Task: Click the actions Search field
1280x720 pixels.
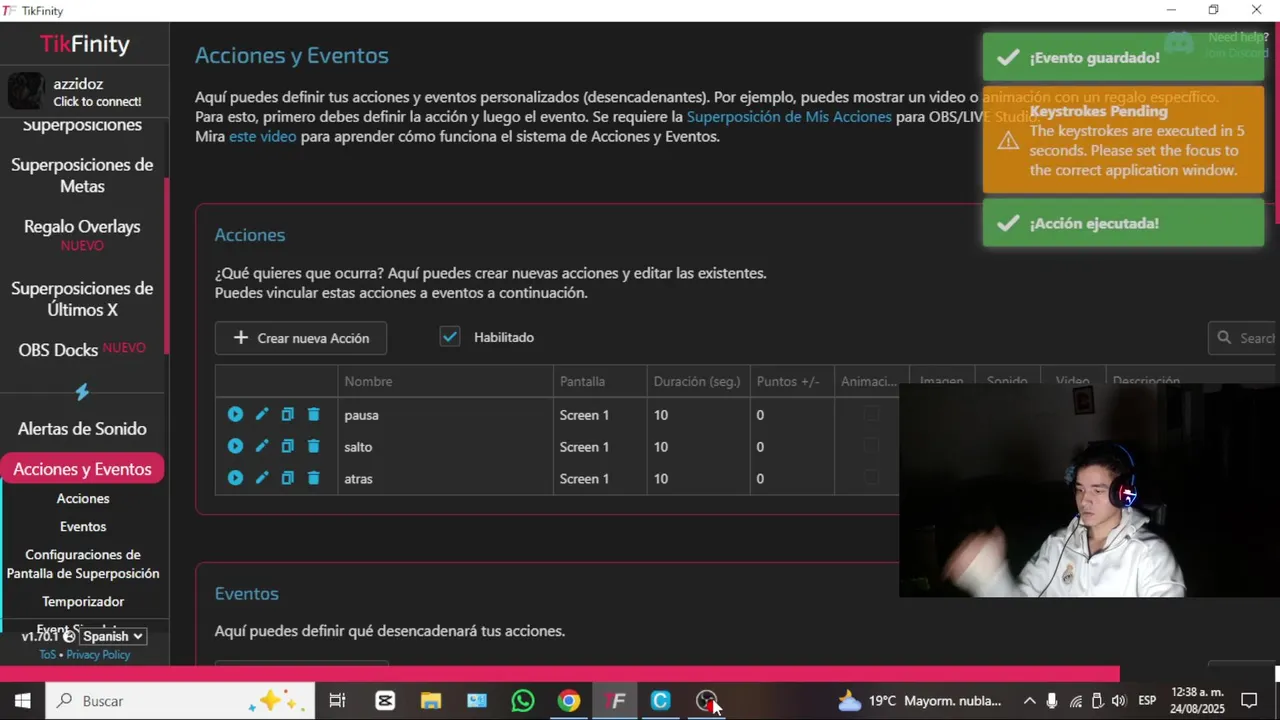Action: click(x=1243, y=338)
